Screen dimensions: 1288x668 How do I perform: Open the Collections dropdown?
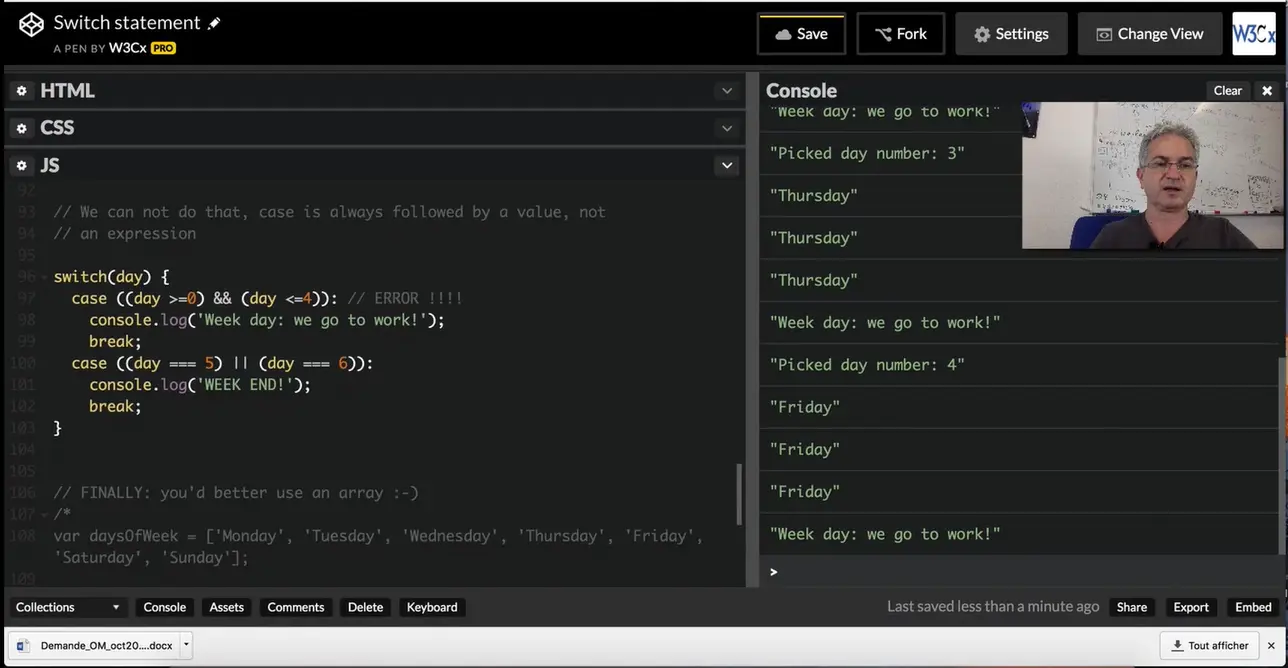pyautogui.click(x=67, y=607)
